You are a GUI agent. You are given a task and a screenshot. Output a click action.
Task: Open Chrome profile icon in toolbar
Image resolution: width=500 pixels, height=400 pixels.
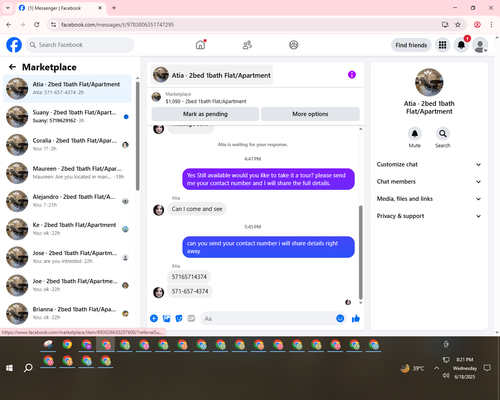(477, 25)
